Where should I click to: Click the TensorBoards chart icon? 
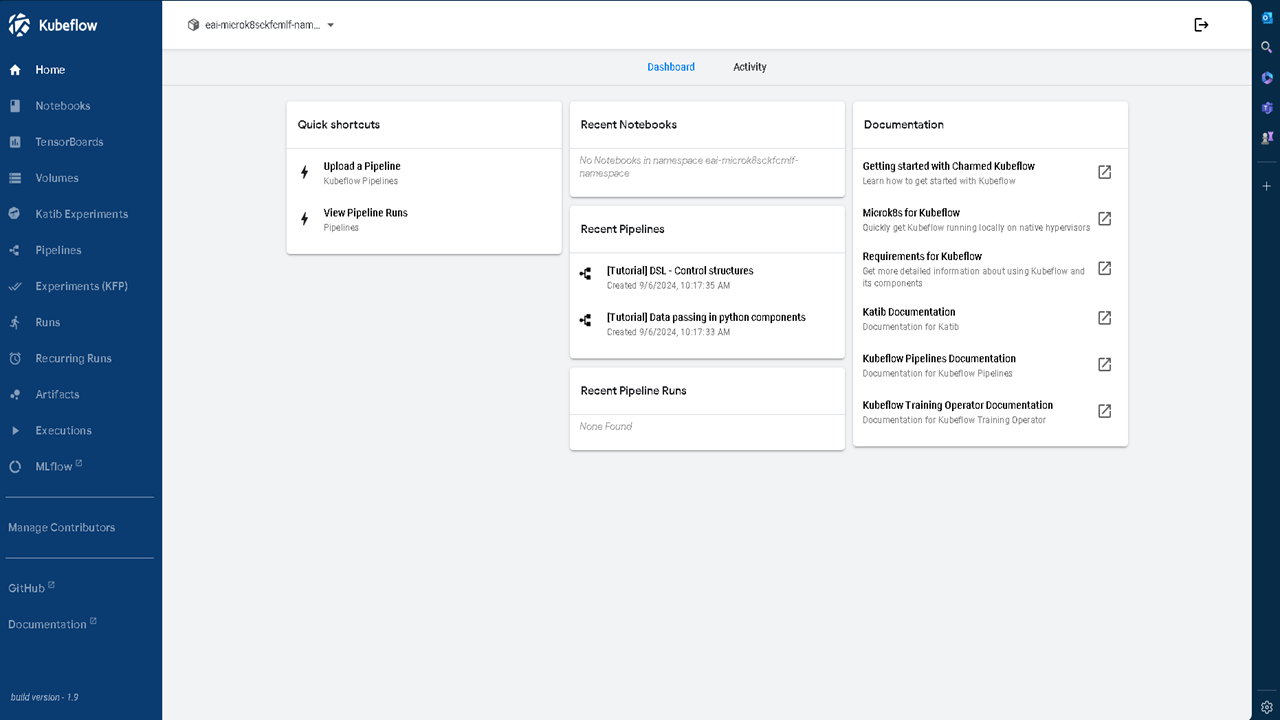[15, 142]
